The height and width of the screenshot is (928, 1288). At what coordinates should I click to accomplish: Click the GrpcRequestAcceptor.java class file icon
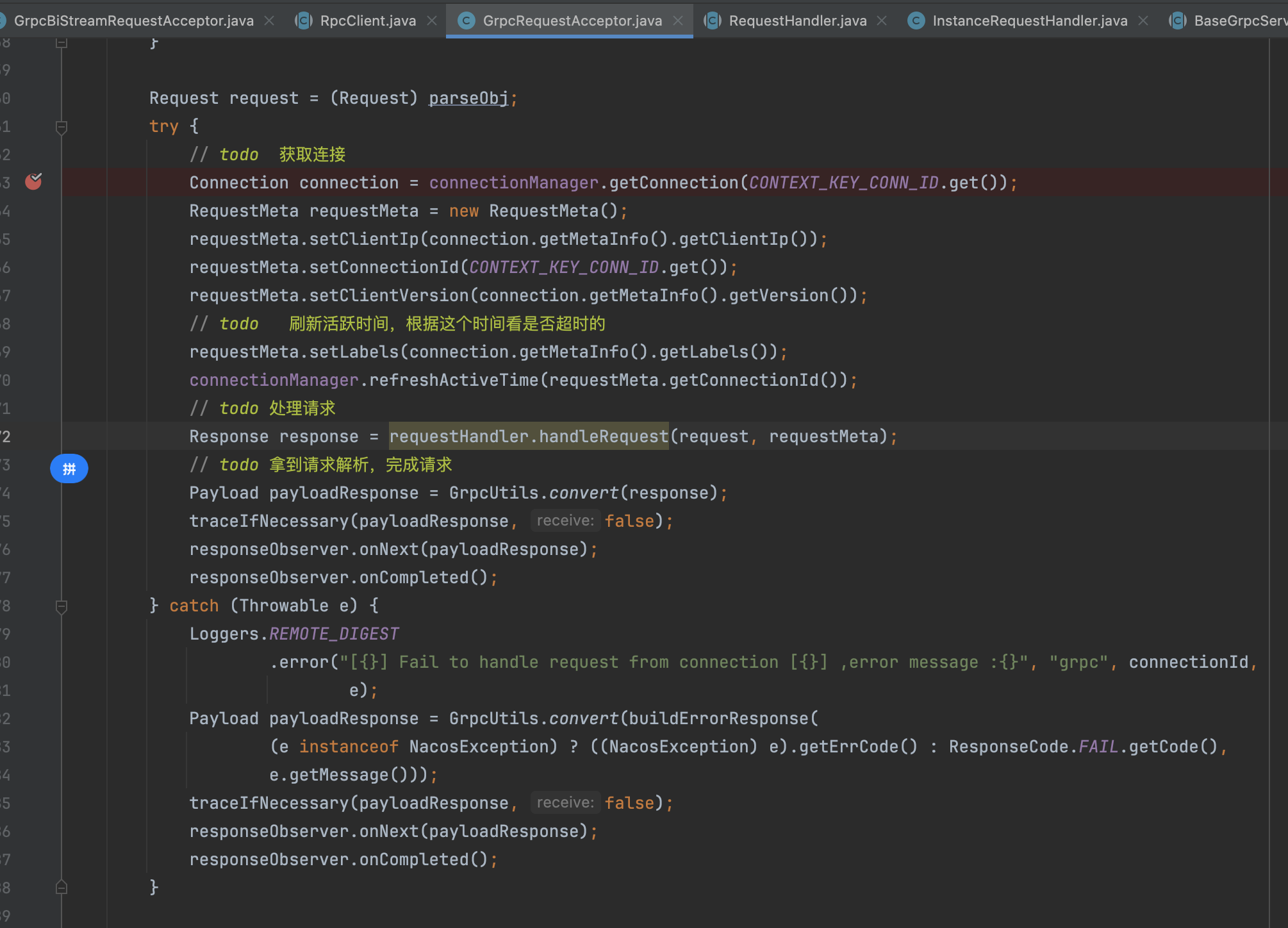[466, 21]
